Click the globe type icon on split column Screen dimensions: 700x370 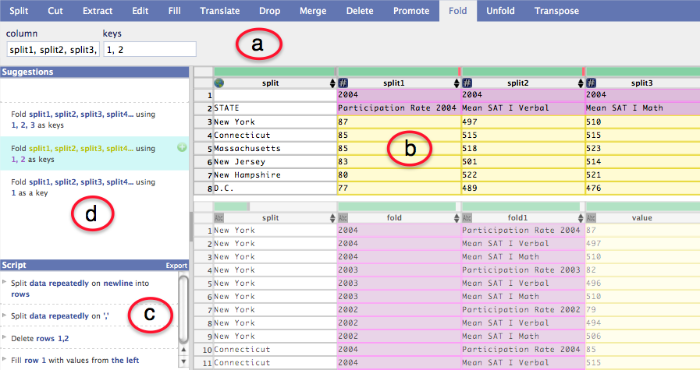(x=219, y=83)
